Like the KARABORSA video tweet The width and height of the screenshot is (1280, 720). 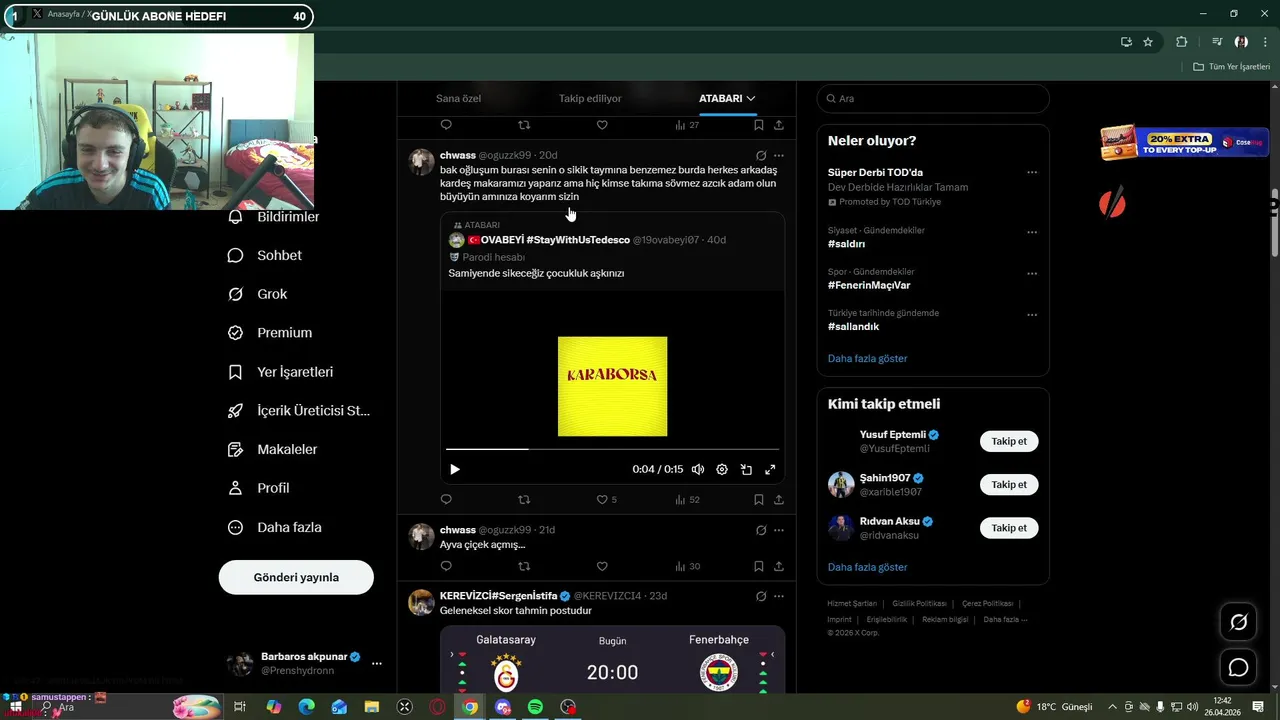(x=602, y=499)
